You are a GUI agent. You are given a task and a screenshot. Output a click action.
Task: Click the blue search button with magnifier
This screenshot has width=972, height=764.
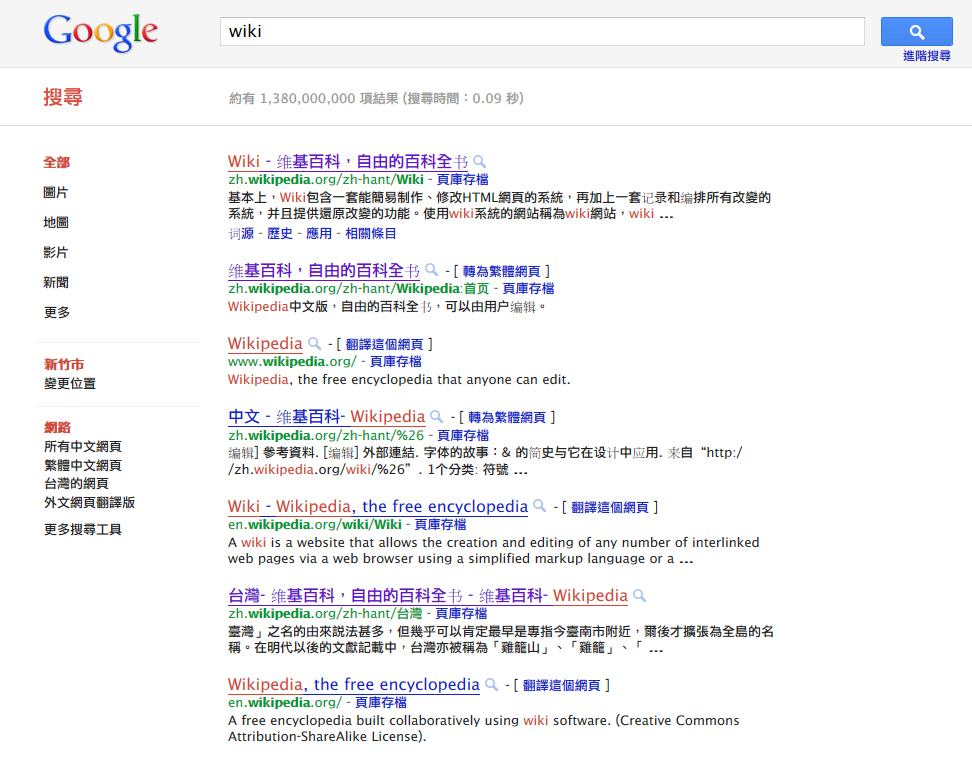[916, 32]
